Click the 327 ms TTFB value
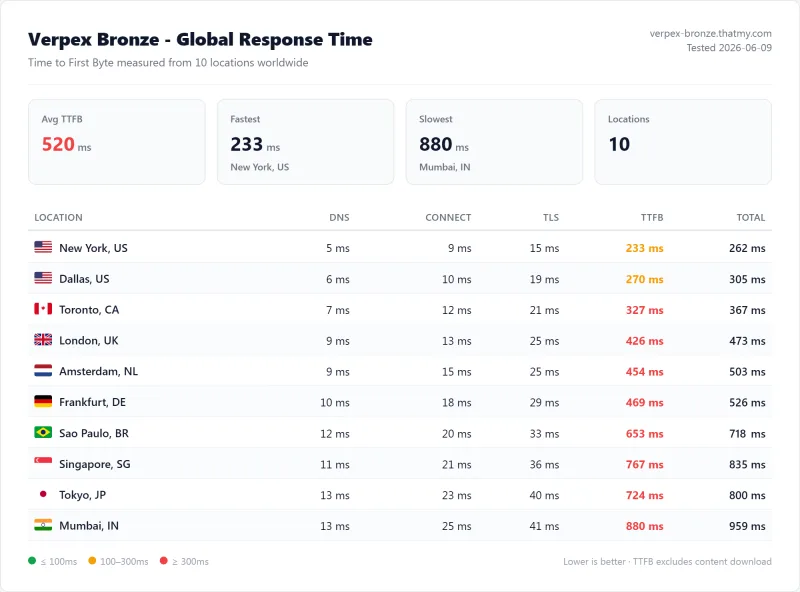800x592 pixels. tap(644, 310)
